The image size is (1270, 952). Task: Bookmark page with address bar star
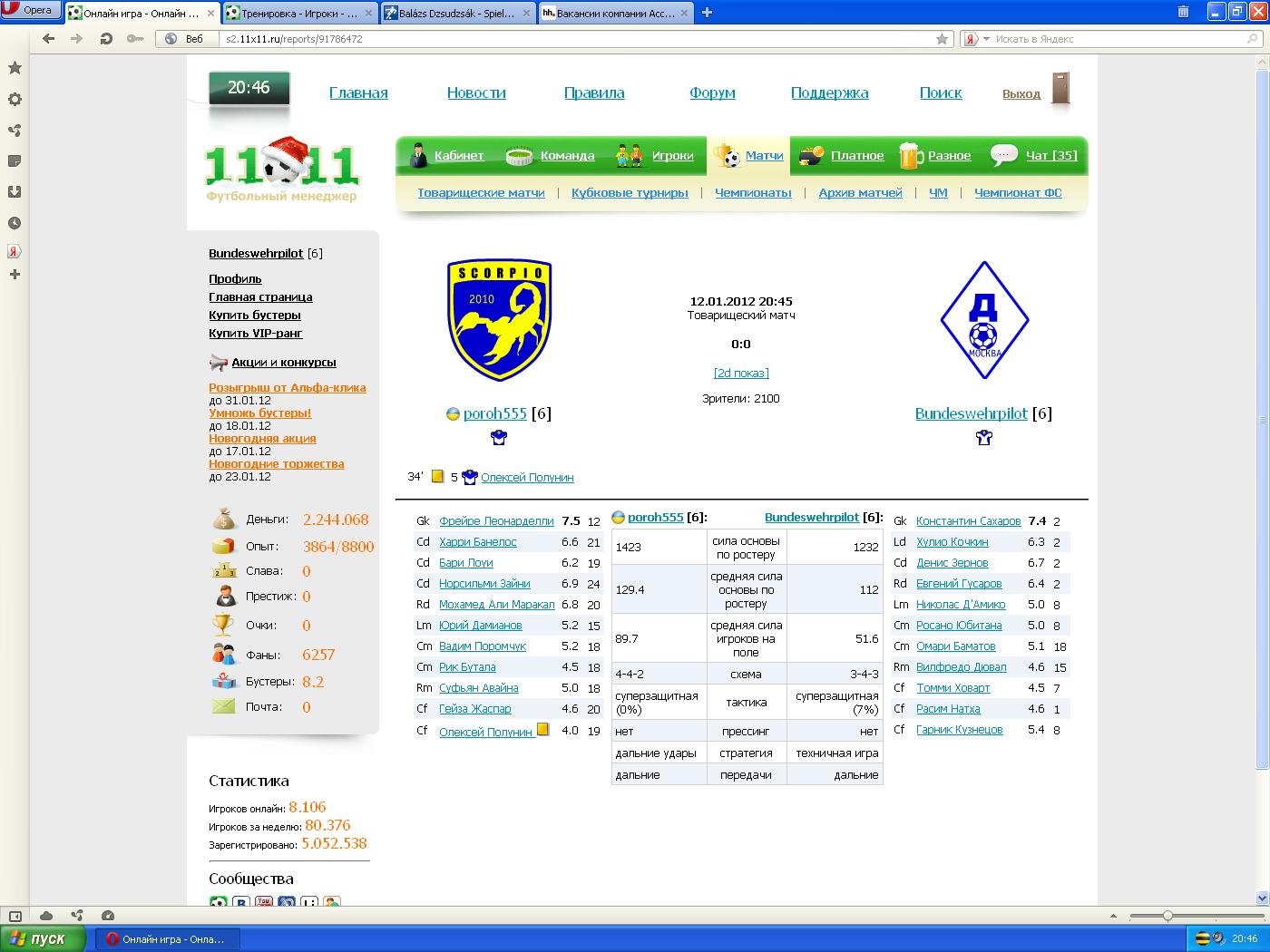[x=942, y=39]
